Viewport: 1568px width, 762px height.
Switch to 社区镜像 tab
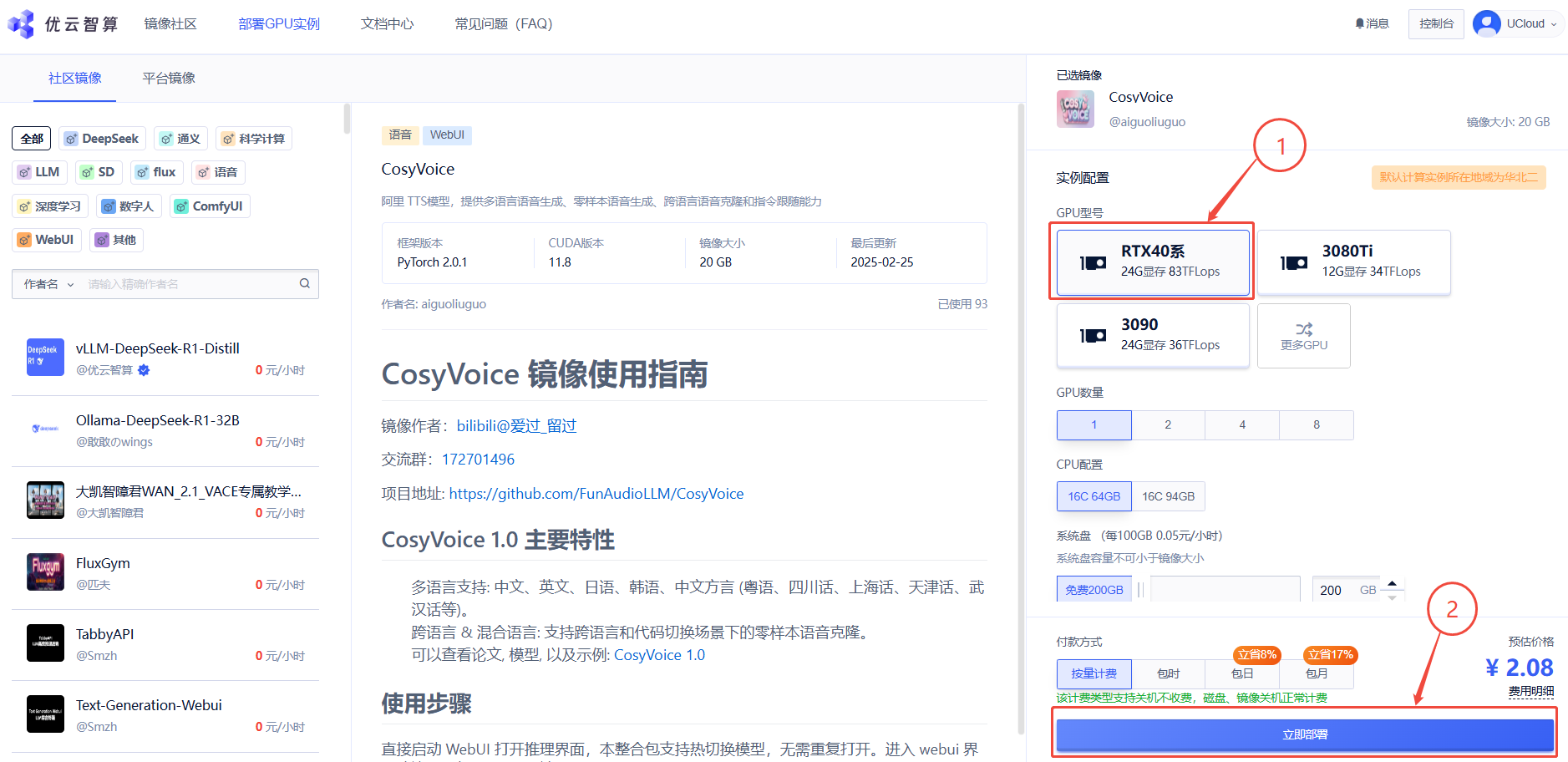75,78
